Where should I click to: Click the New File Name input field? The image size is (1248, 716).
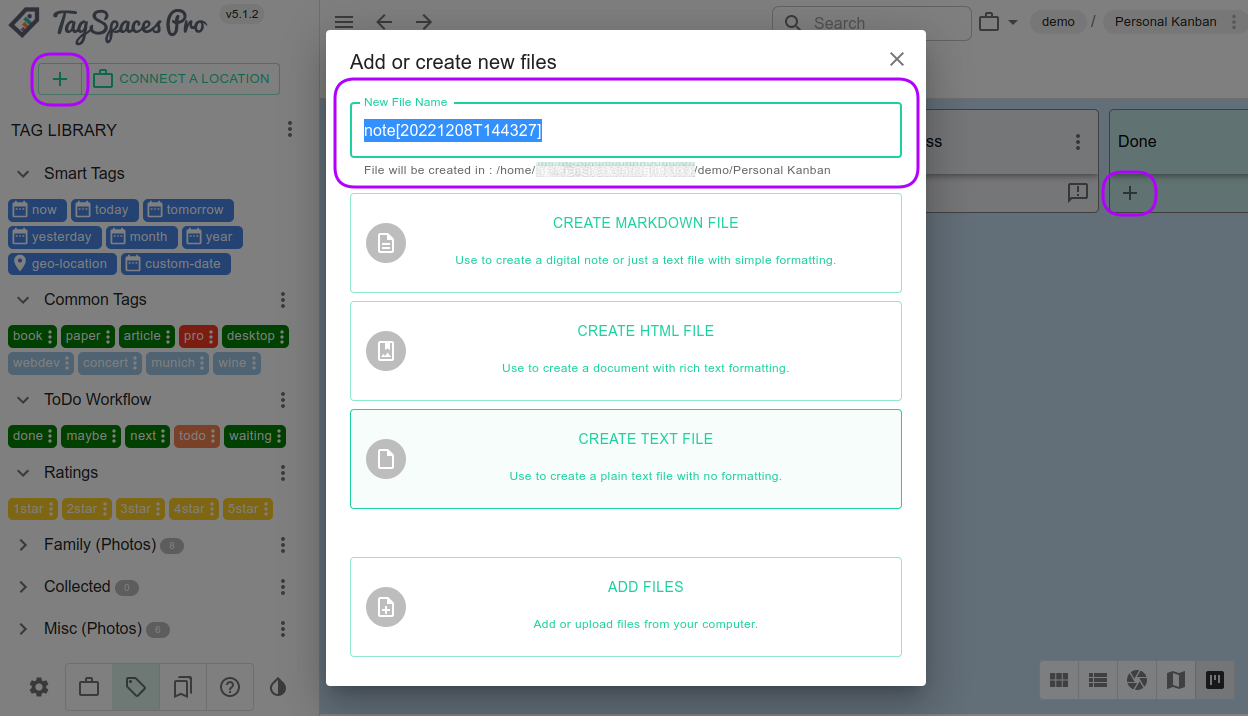[625, 128]
